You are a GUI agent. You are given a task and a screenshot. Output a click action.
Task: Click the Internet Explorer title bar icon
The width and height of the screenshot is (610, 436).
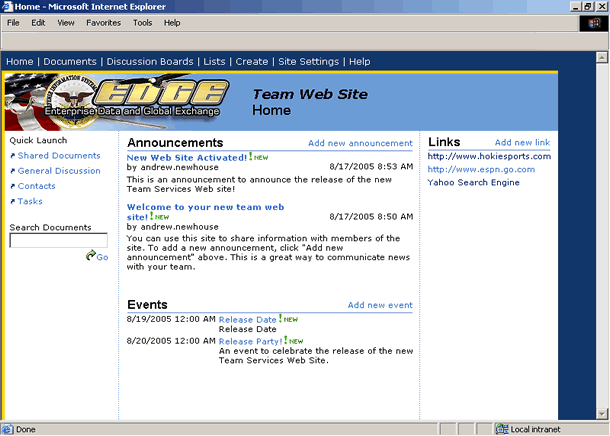[x=7, y=7]
